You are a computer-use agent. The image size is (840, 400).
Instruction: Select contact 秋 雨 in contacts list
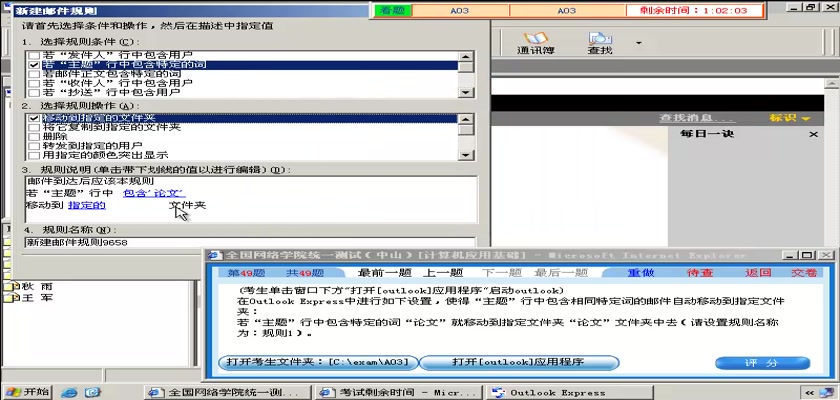(29, 286)
